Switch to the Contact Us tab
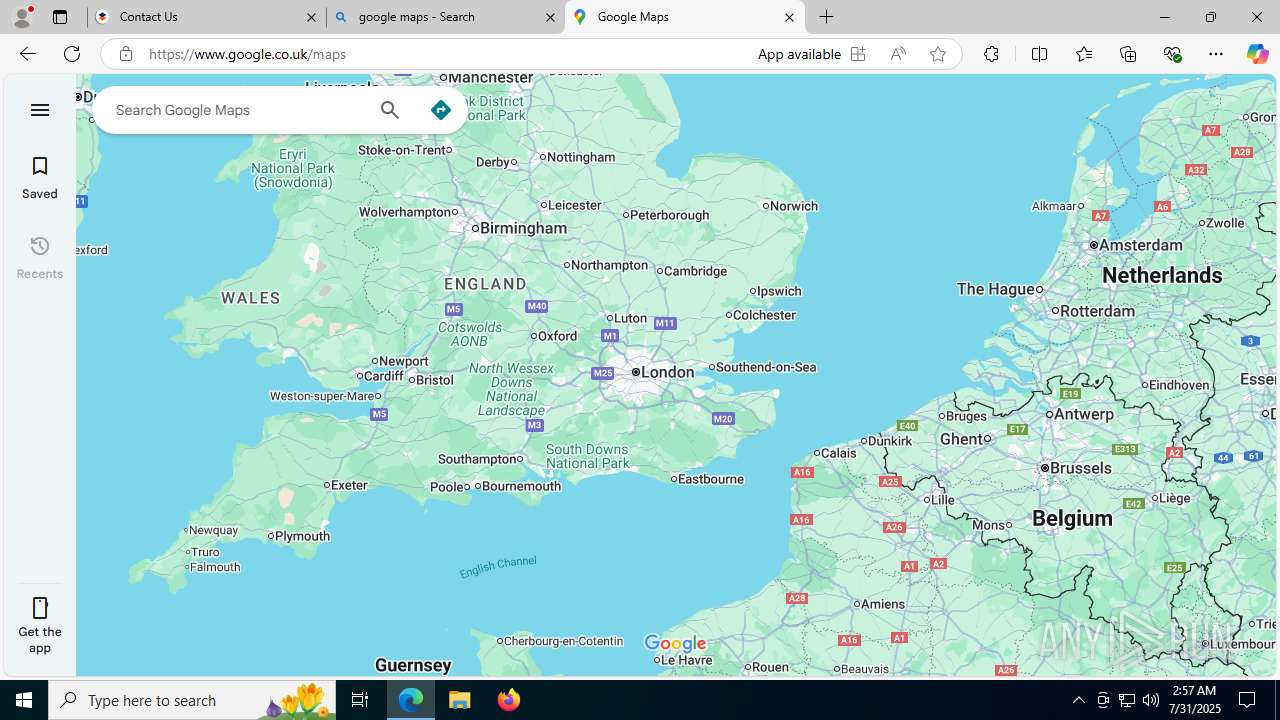The width and height of the screenshot is (1280, 720). click(205, 17)
